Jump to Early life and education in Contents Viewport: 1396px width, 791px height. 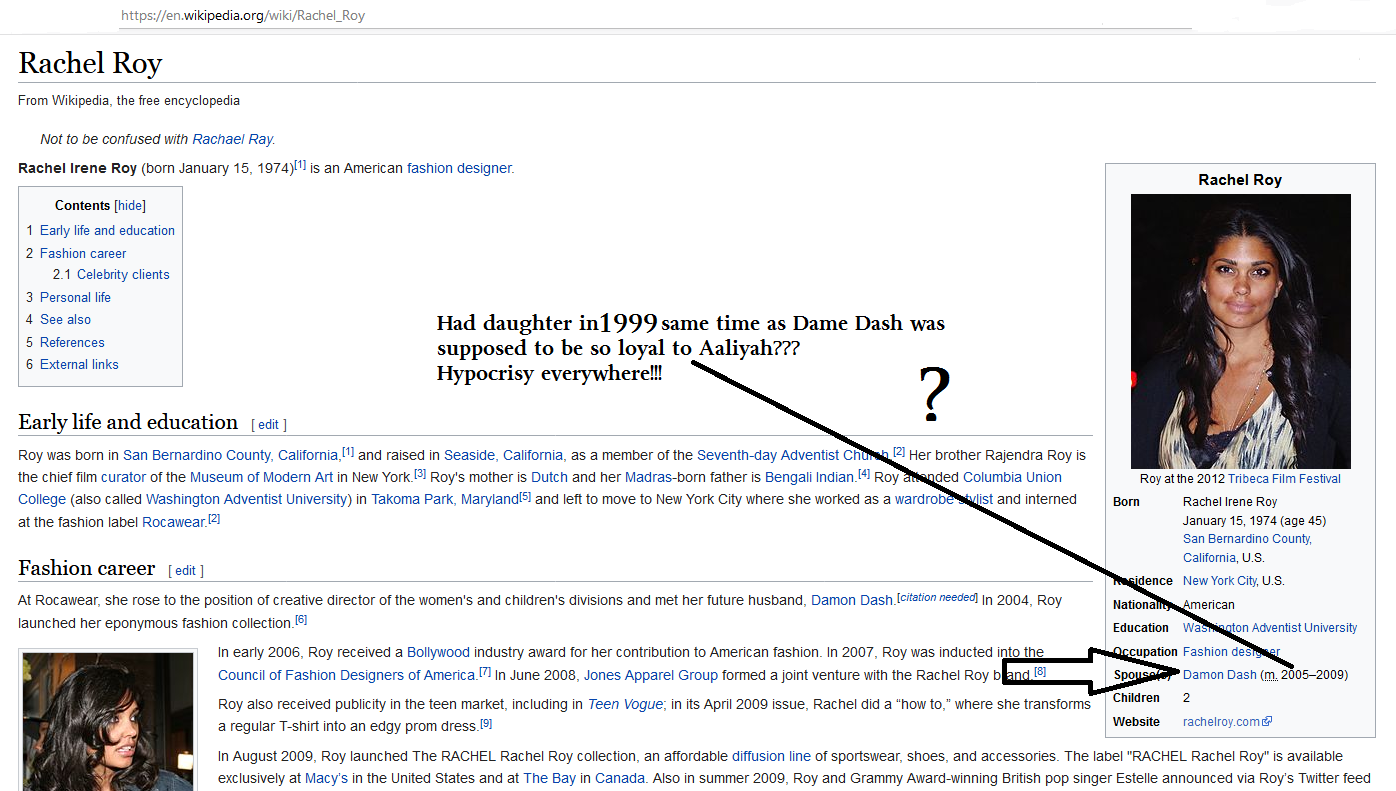107,230
